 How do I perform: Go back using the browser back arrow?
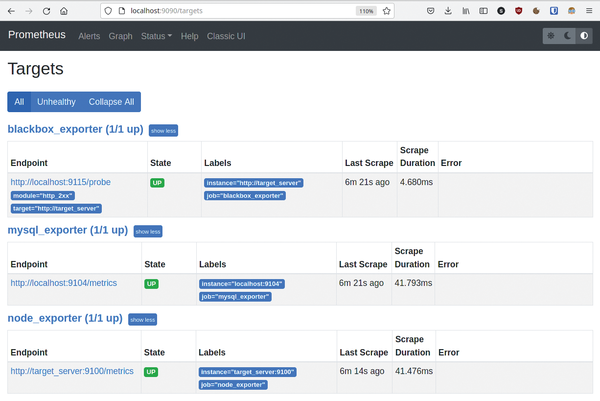click(11, 11)
